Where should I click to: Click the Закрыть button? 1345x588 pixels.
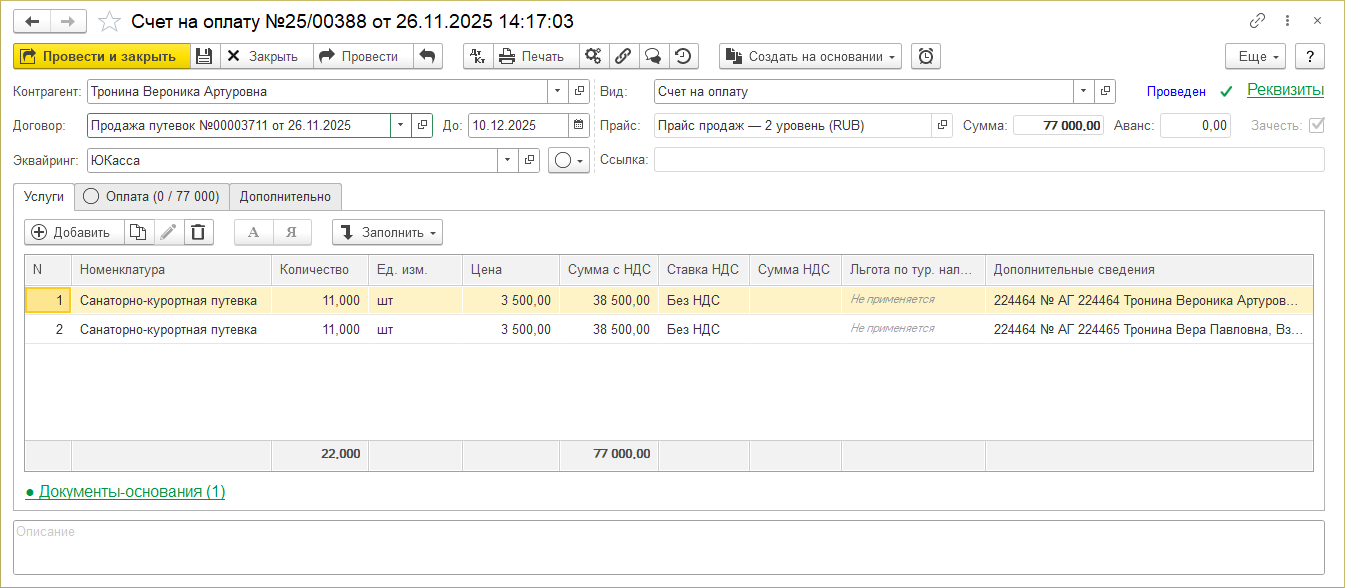(x=265, y=56)
